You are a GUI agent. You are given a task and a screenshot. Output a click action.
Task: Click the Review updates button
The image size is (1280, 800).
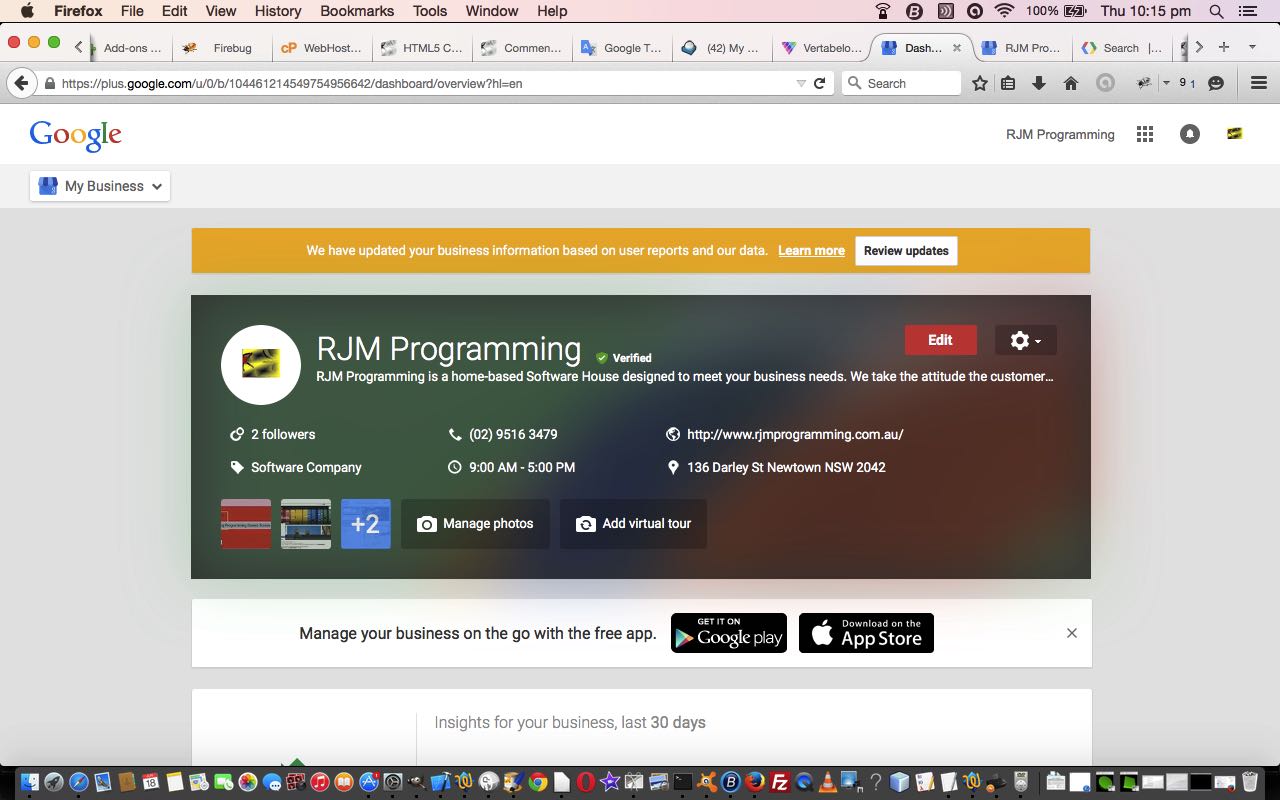click(x=906, y=251)
